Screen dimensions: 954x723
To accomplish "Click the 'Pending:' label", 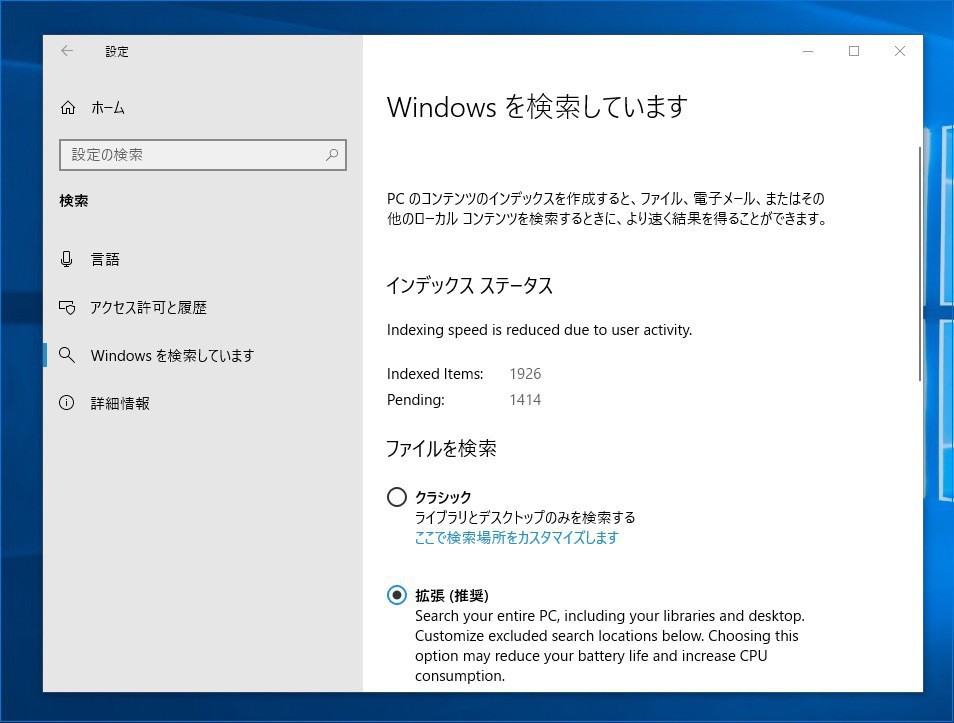I will coord(416,400).
